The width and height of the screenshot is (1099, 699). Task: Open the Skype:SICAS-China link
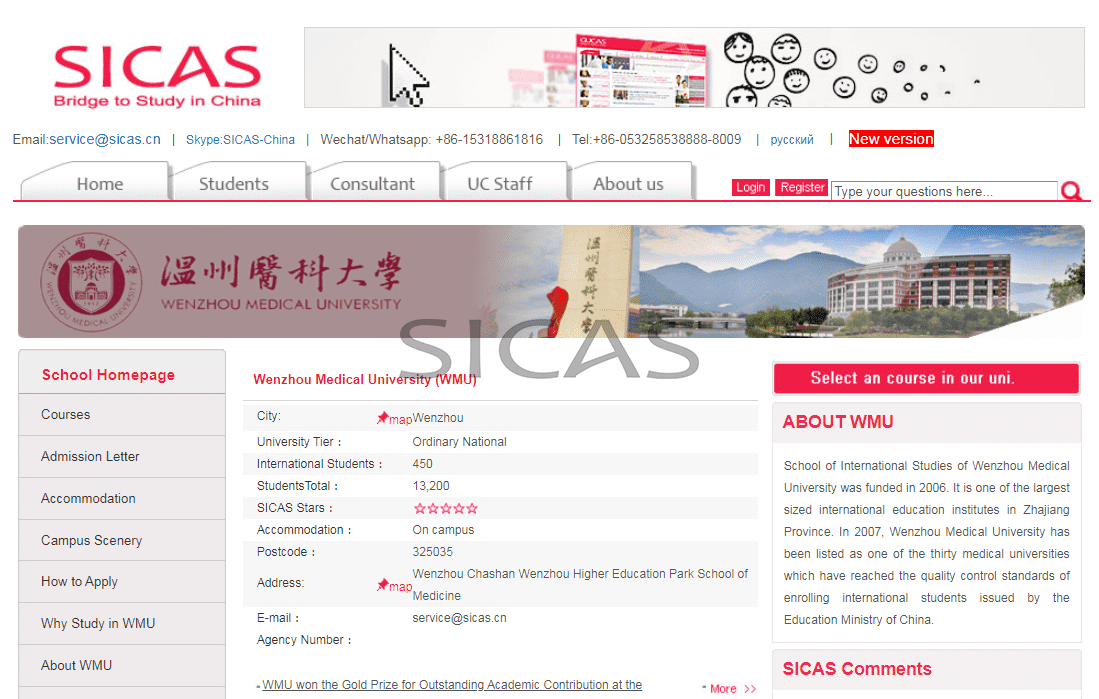coord(240,140)
